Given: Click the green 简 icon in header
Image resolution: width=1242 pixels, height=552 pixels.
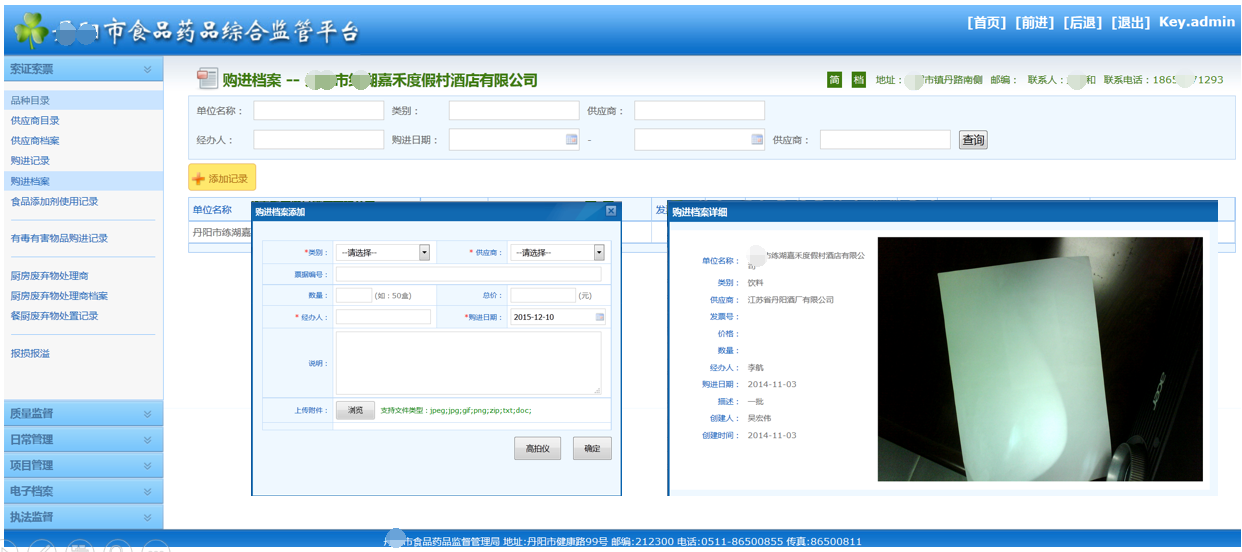Looking at the screenshot, I should (x=834, y=80).
